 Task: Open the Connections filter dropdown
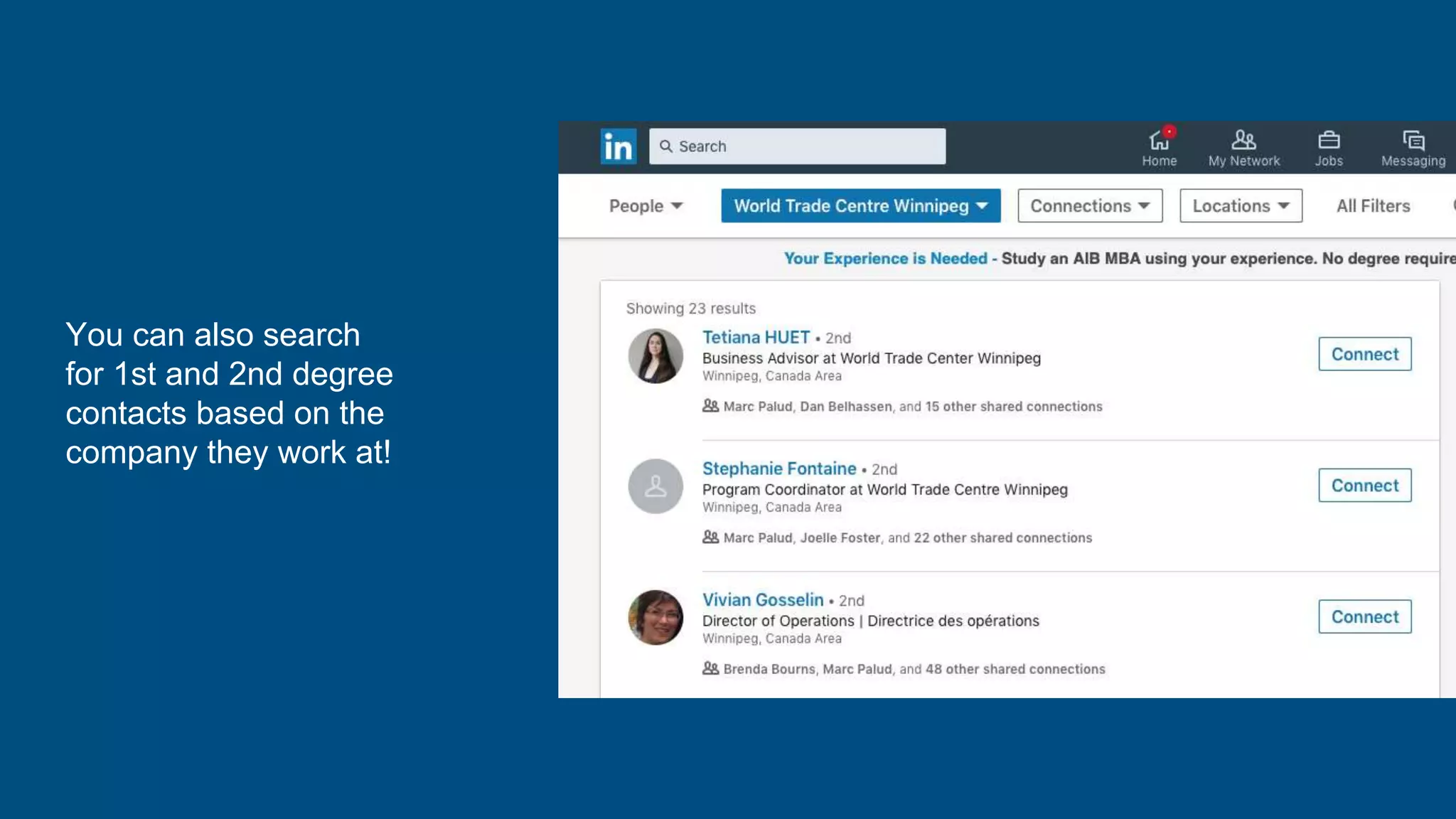coord(1089,205)
